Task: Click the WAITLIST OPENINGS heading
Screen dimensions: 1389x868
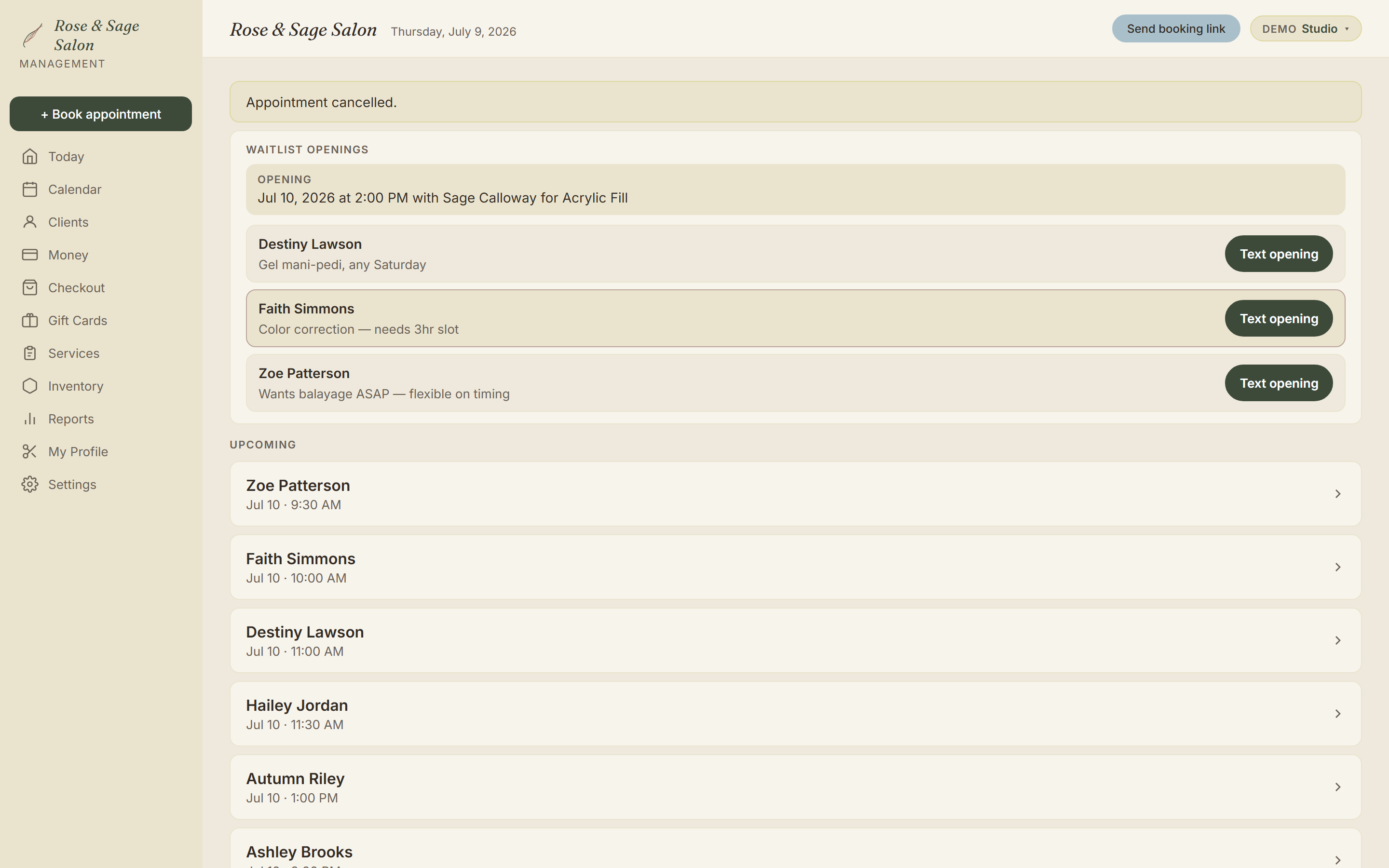Action: [307, 149]
